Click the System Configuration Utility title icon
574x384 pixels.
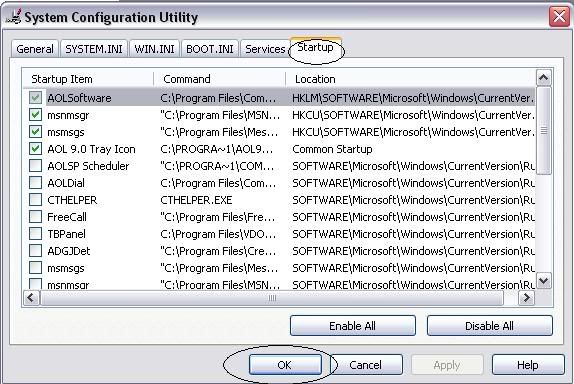[x=14, y=17]
